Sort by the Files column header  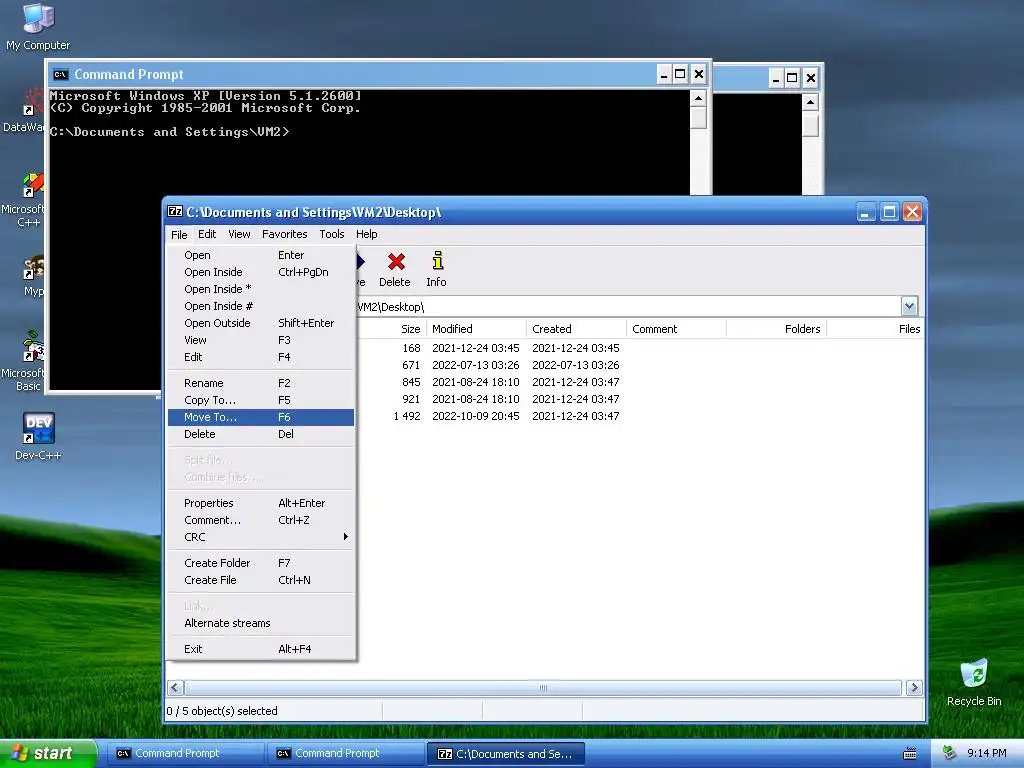point(875,329)
